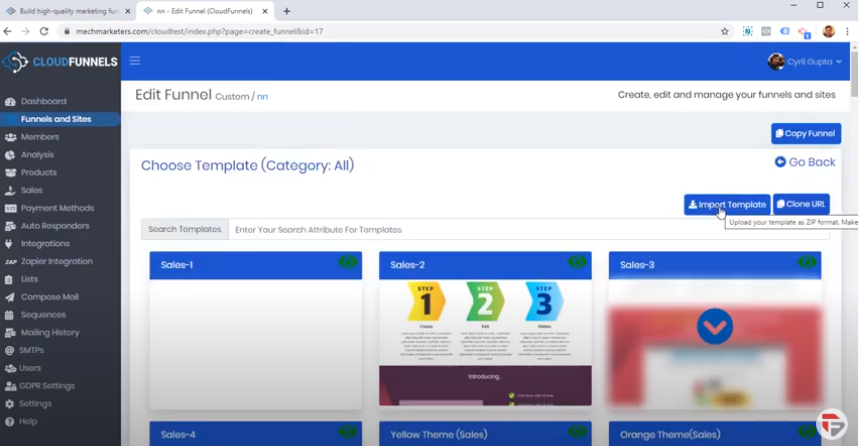Bookmark page with the star icon

pyautogui.click(x=725, y=31)
